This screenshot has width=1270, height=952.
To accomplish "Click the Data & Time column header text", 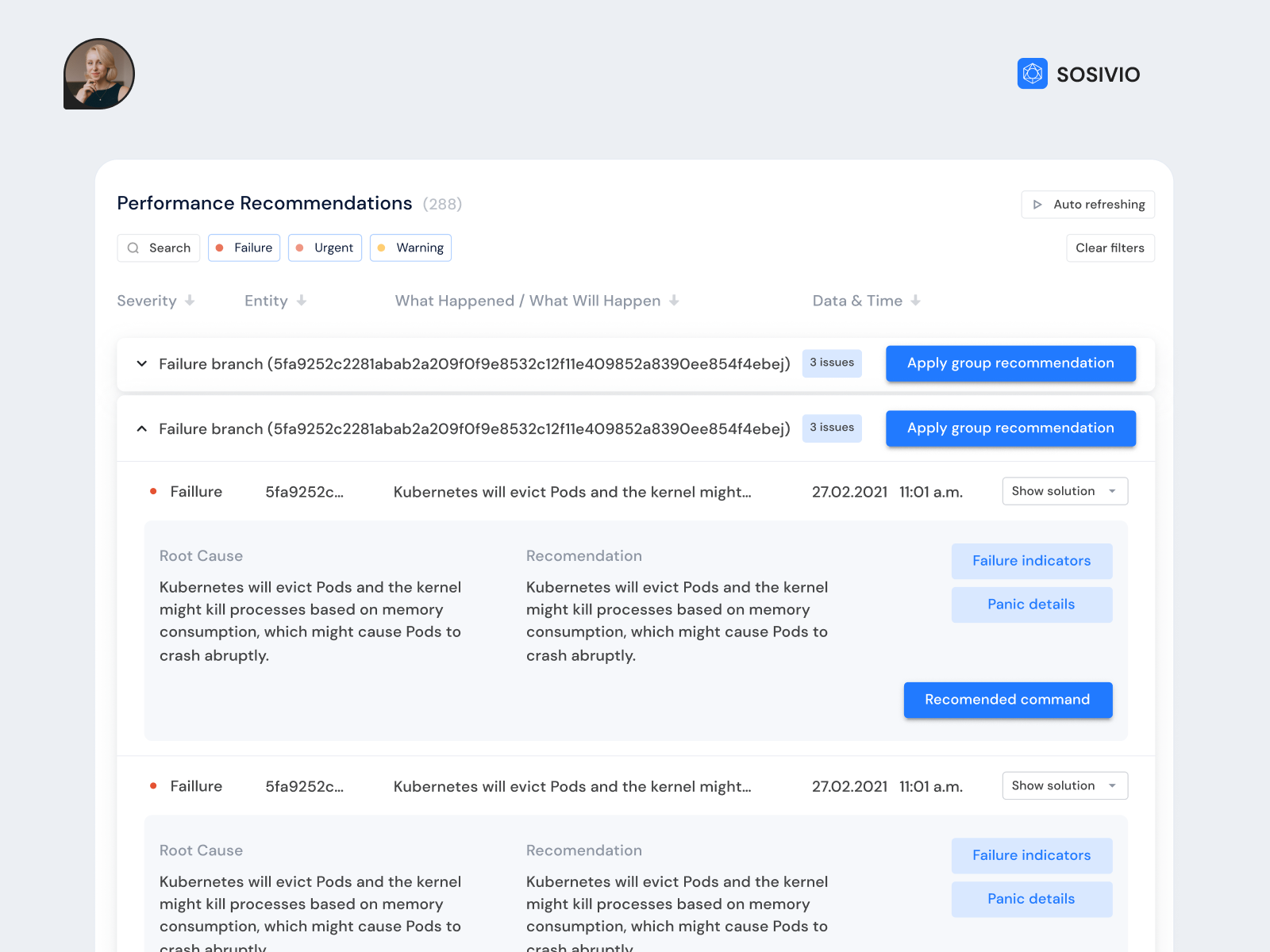I will 857,301.
